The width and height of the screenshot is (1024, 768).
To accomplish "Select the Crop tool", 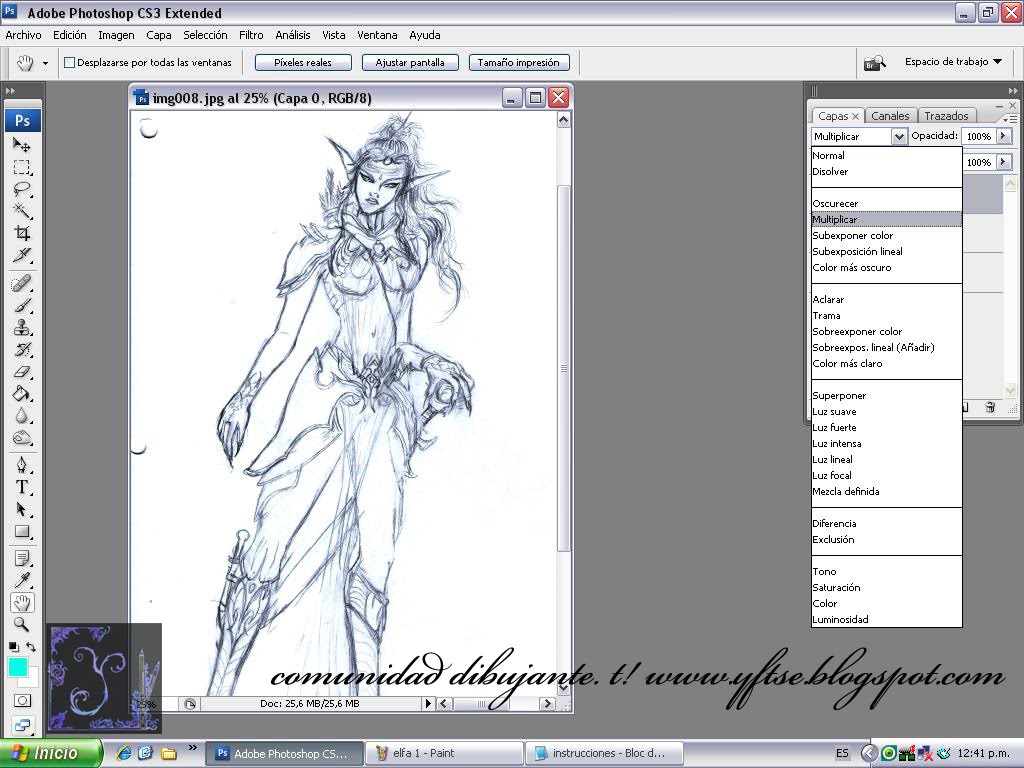I will pyautogui.click(x=22, y=233).
